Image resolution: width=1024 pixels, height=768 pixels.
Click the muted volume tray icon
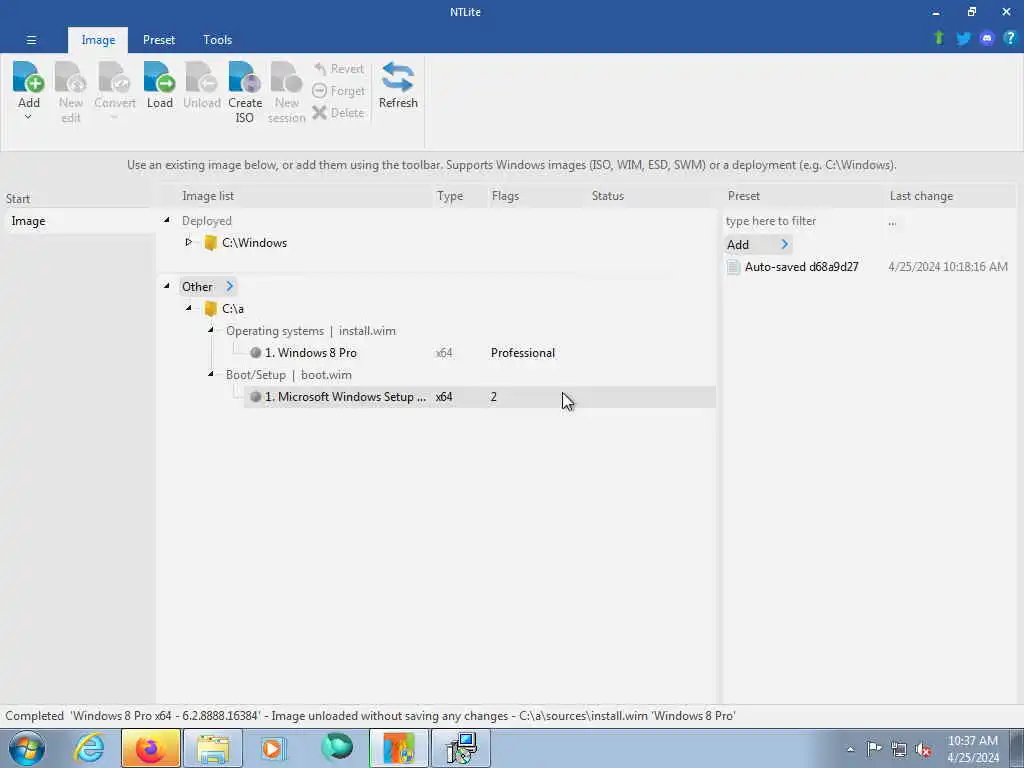tap(923, 750)
